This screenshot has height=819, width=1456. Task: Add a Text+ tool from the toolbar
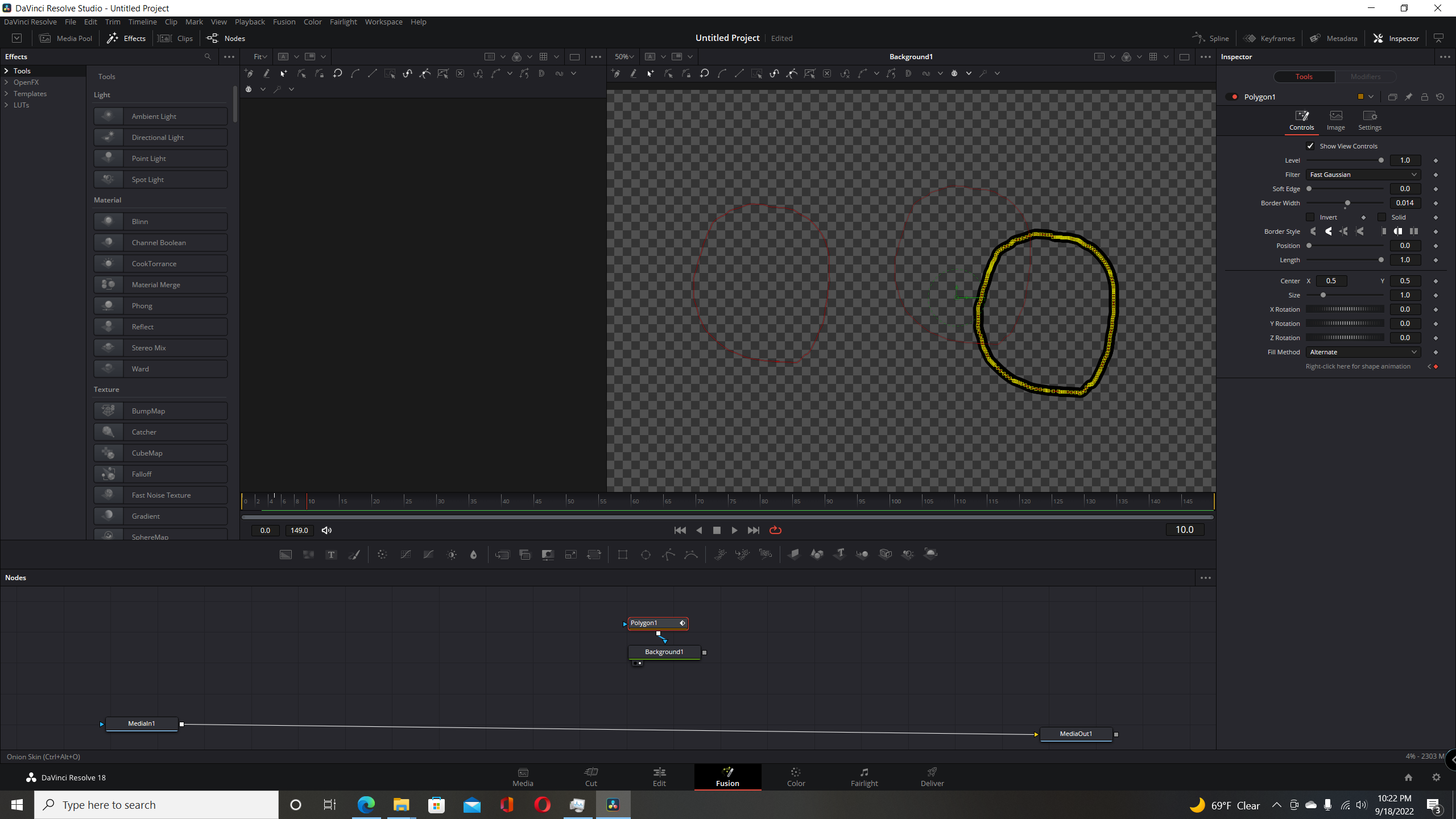pos(331,555)
